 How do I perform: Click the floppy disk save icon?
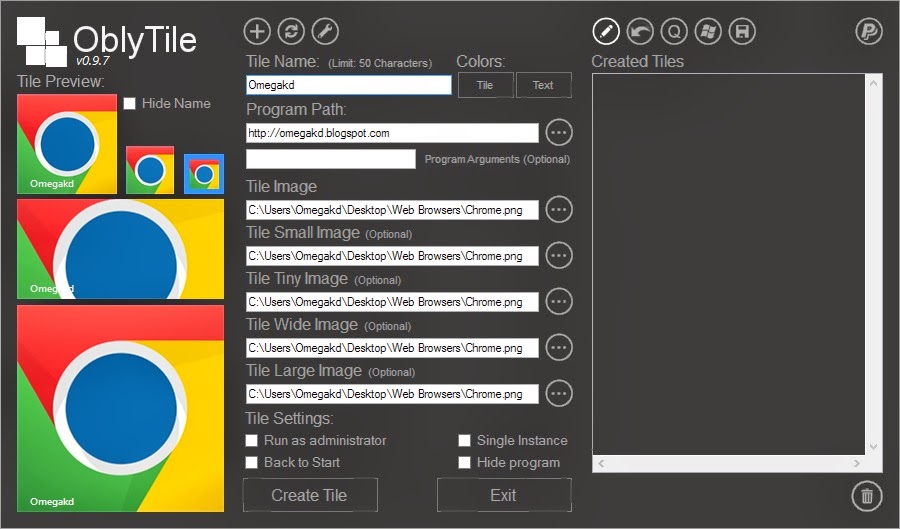pos(742,32)
